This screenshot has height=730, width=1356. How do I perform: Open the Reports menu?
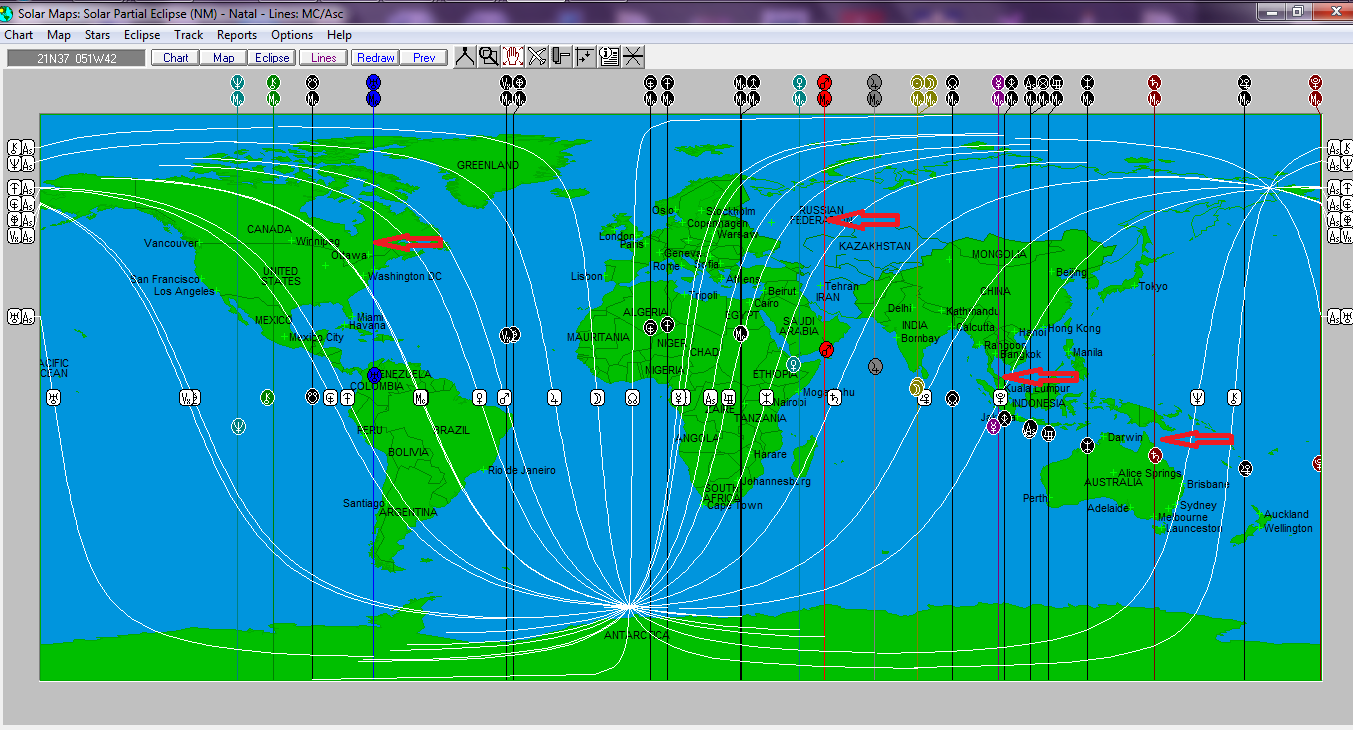tap(237, 35)
